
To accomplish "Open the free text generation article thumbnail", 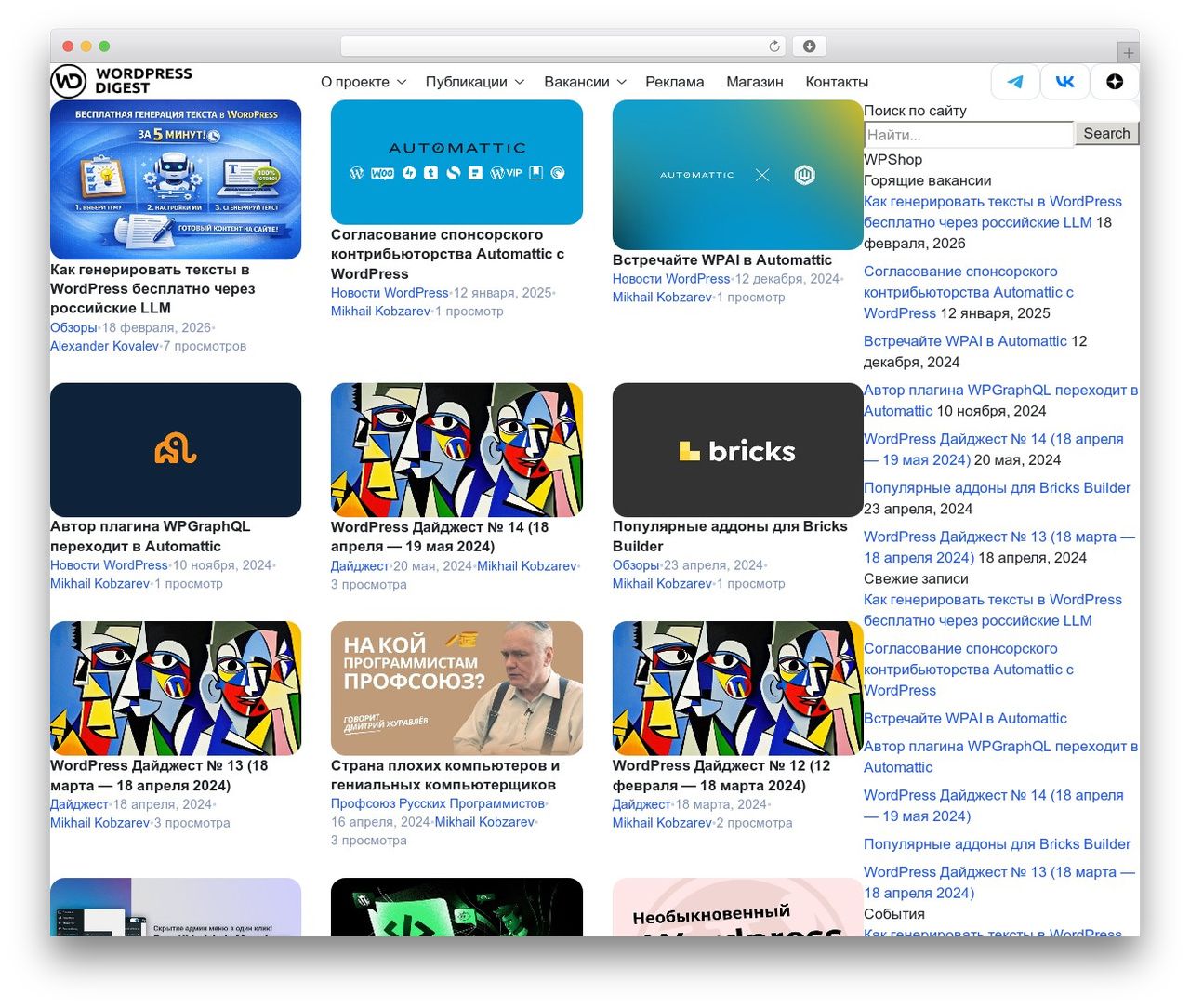I will pyautogui.click(x=176, y=179).
